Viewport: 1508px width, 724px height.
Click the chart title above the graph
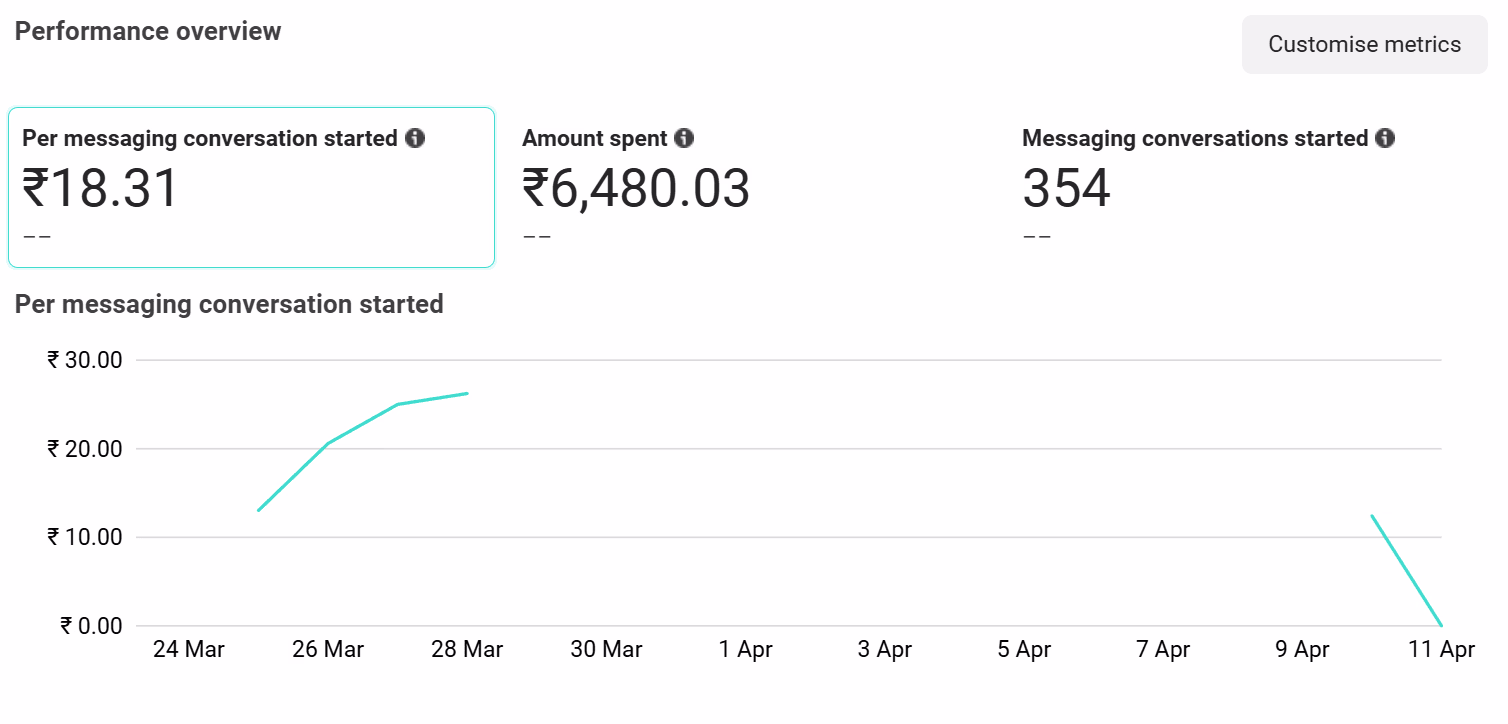pos(229,304)
